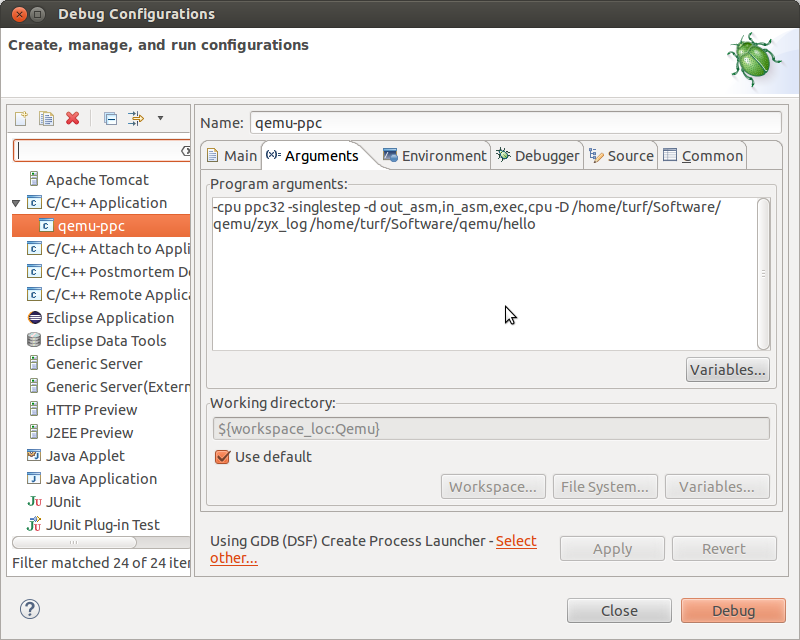Click the working directory Variables... button
Screen dimensions: 800x640
717,487
